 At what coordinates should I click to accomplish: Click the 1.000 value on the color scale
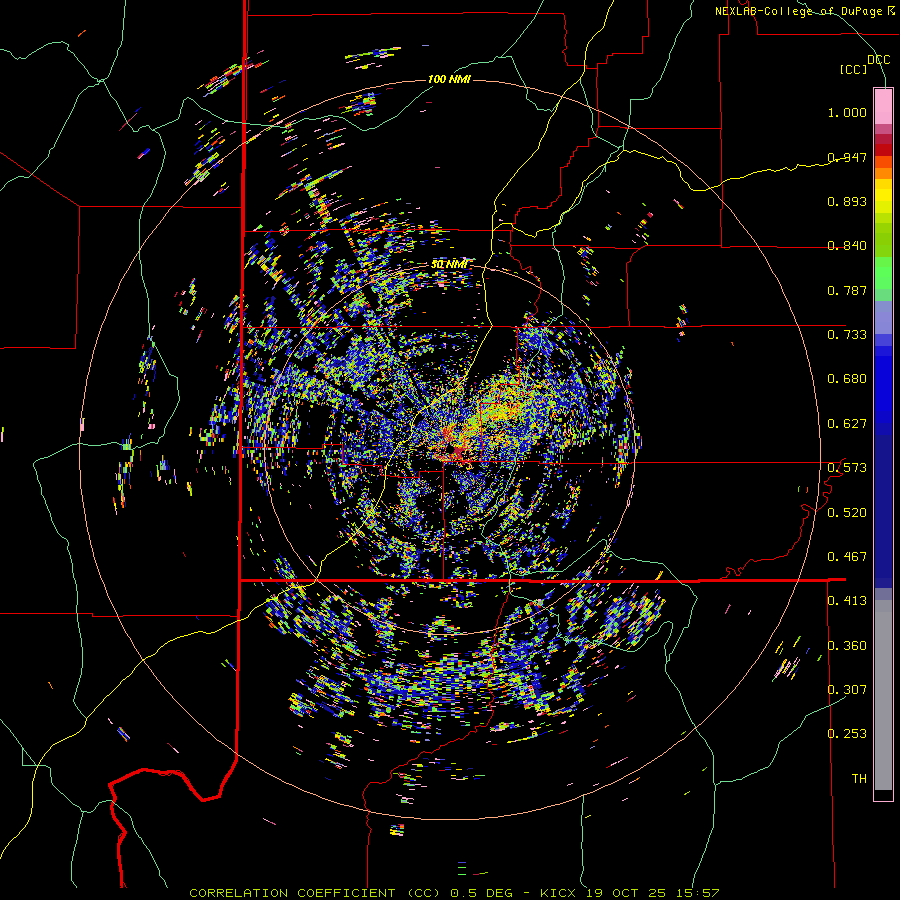847,112
